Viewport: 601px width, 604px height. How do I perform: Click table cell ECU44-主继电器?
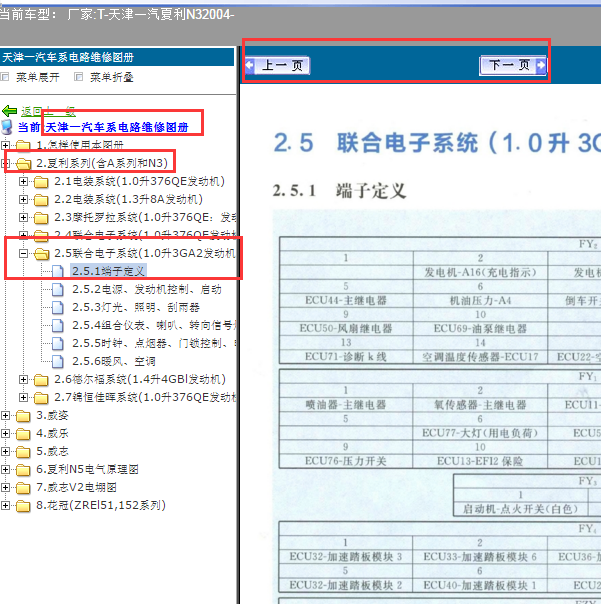coord(346,300)
